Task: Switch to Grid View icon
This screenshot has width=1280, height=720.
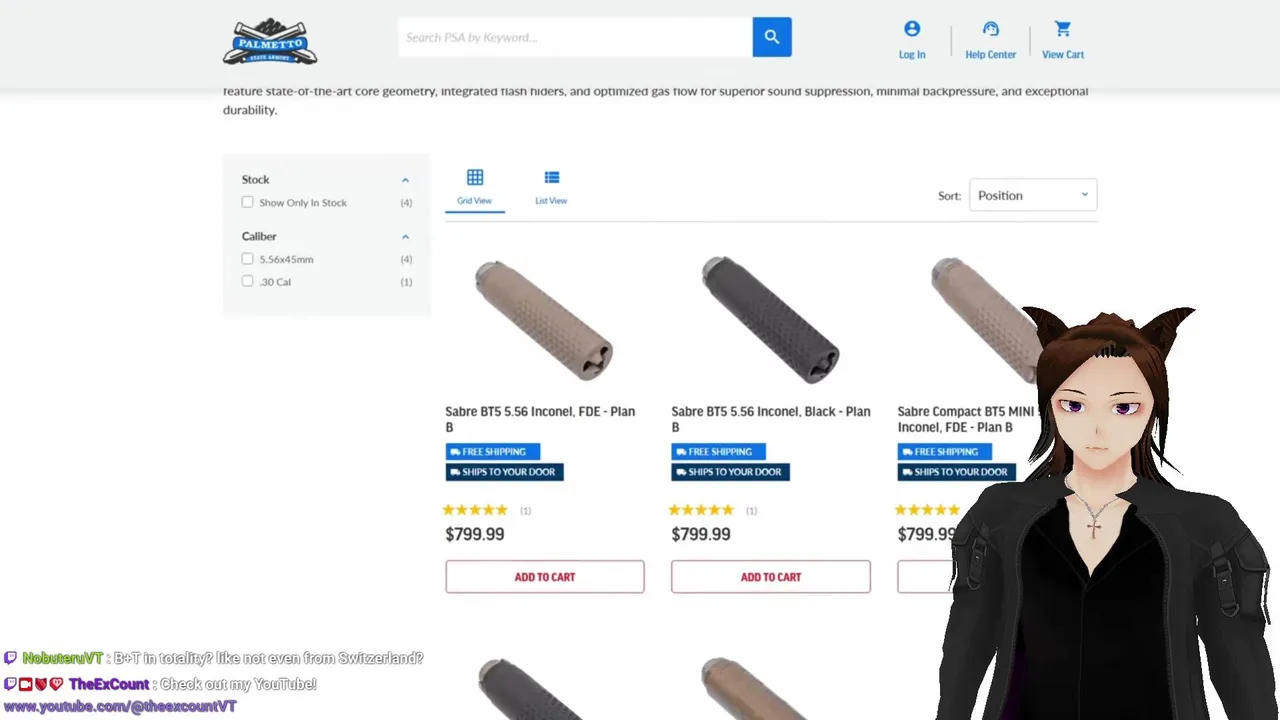Action: pyautogui.click(x=475, y=178)
